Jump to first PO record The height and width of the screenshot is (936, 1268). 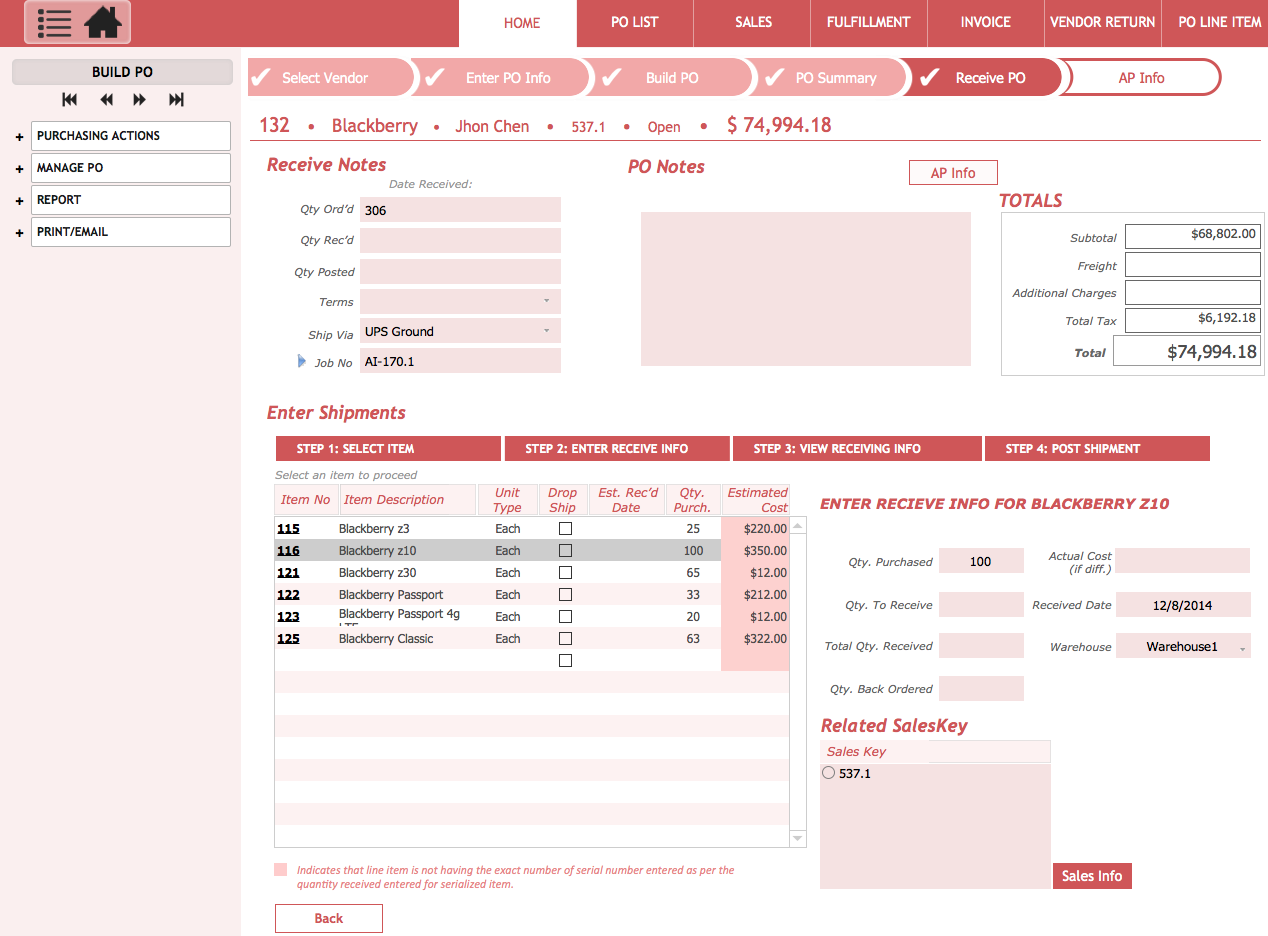coord(69,99)
